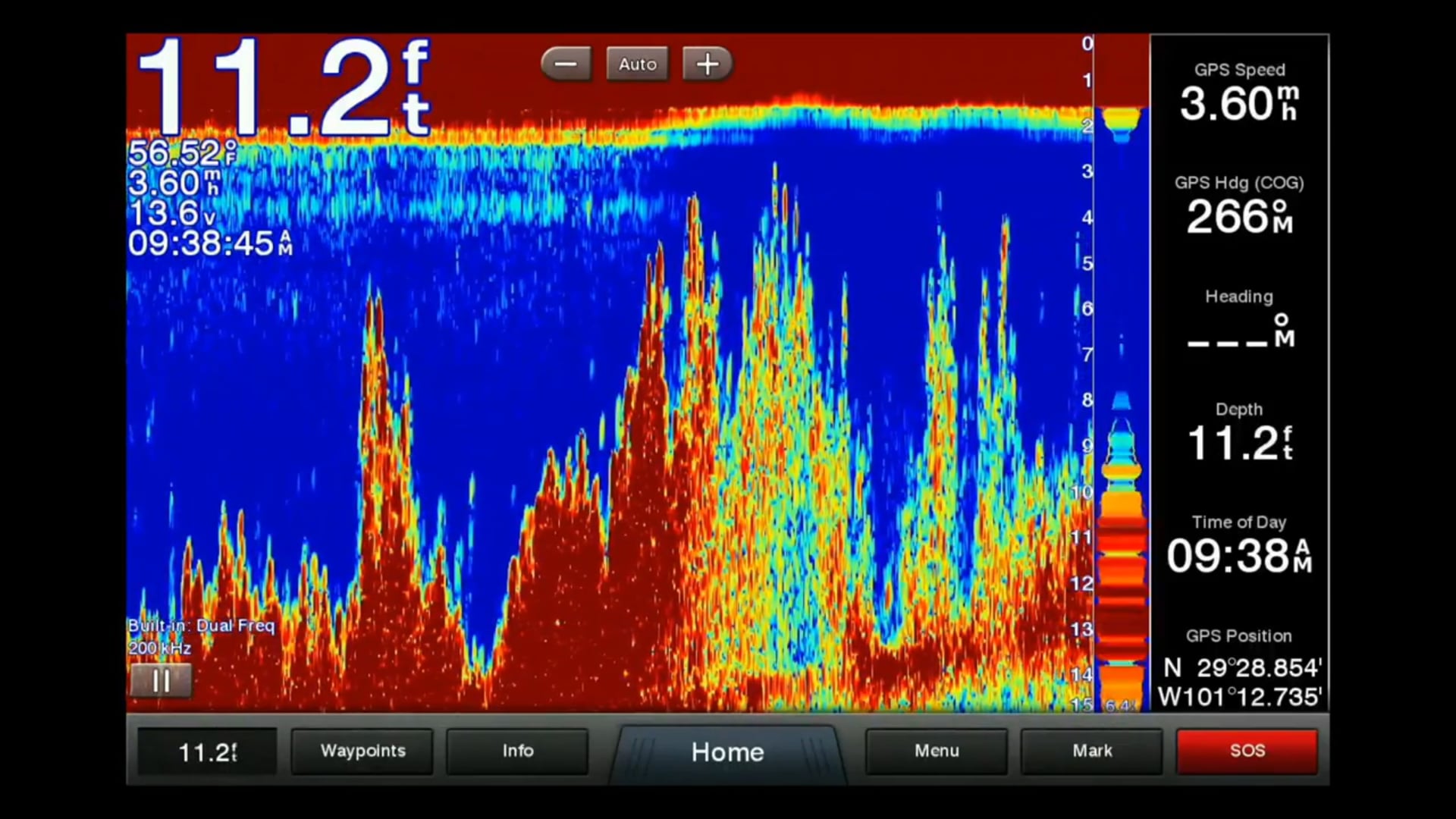Image resolution: width=1456 pixels, height=819 pixels.
Task: Tap the bottom-left 11.2 ft depth readout
Action: pos(207,752)
